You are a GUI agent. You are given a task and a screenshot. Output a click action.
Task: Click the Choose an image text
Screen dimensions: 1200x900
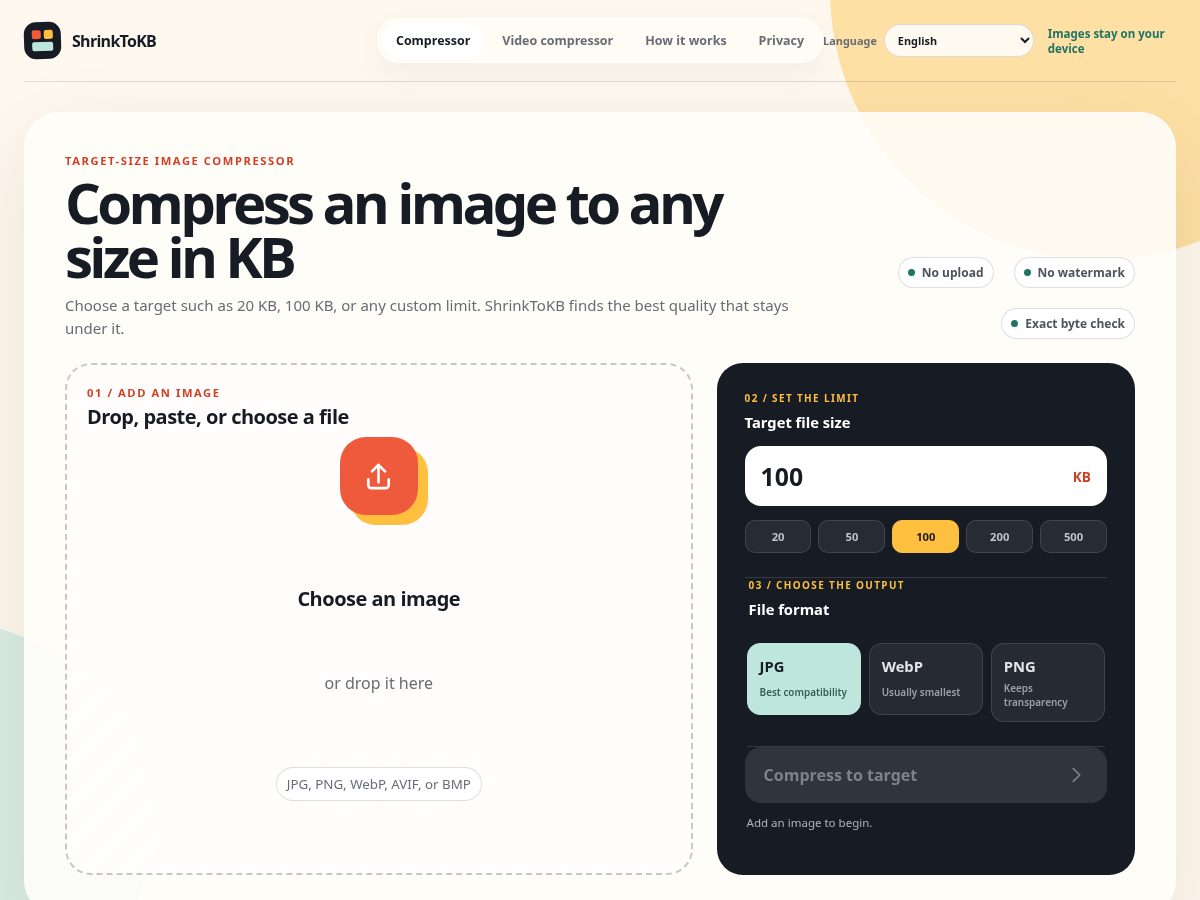click(379, 599)
